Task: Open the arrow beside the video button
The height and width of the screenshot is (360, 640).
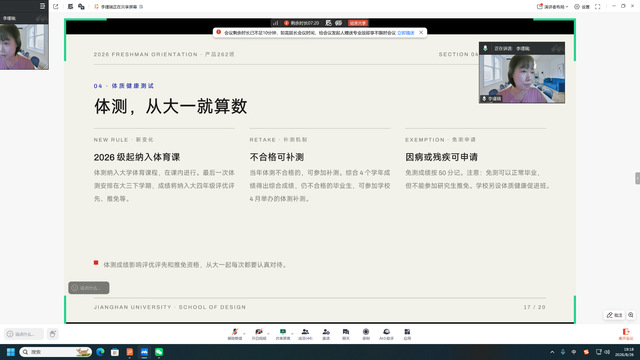Action: (268, 333)
